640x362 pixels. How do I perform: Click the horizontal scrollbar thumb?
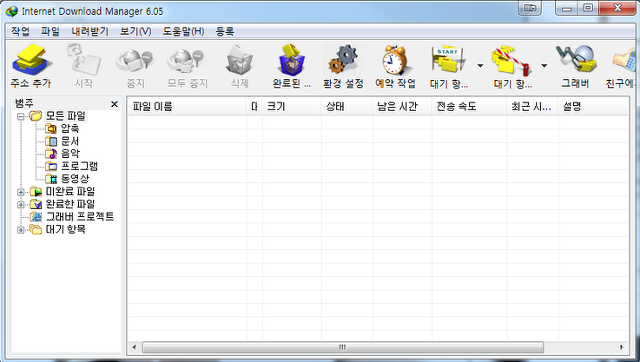tap(343, 347)
